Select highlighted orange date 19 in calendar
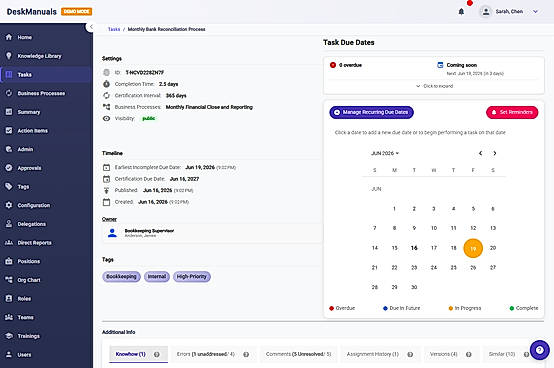This screenshot has width=554, height=368. (x=473, y=248)
